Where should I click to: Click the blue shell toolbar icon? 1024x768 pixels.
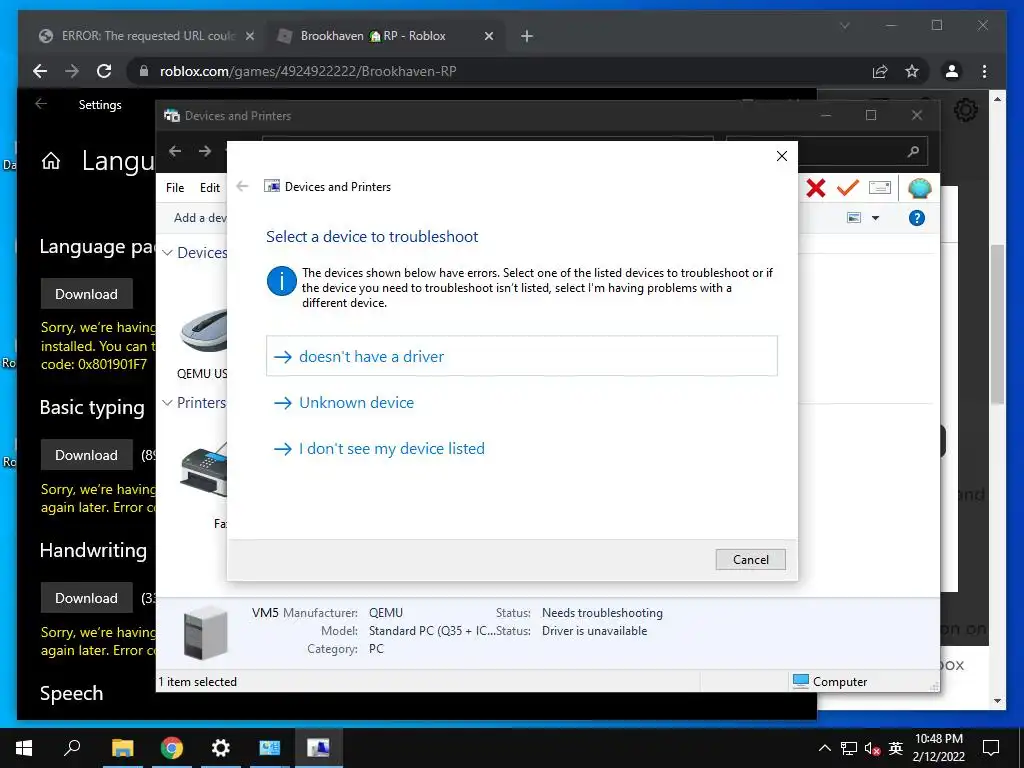point(920,188)
